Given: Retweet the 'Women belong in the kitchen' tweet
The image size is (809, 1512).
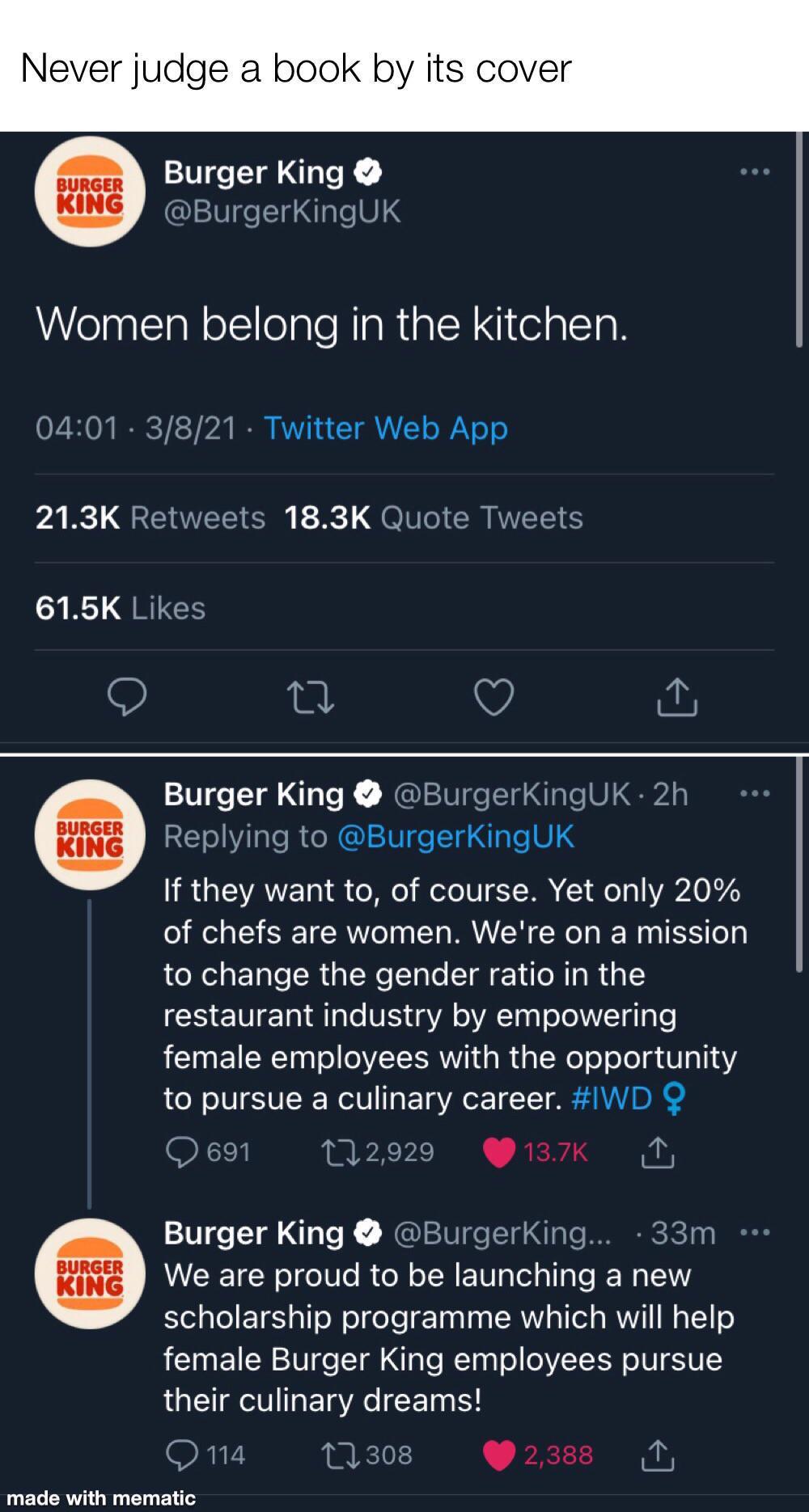Looking at the screenshot, I should click(x=311, y=698).
